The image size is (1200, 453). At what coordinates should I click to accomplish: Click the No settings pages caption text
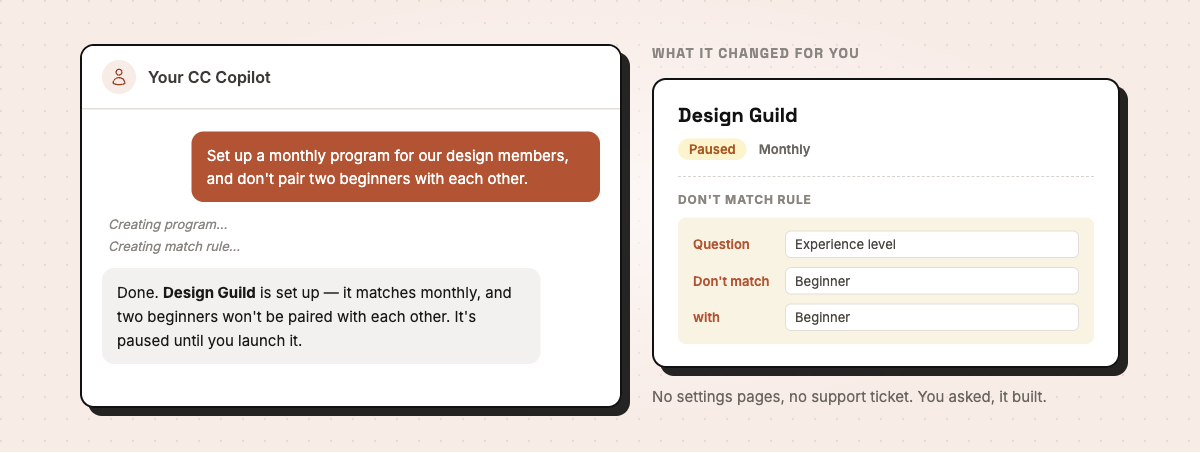849,397
